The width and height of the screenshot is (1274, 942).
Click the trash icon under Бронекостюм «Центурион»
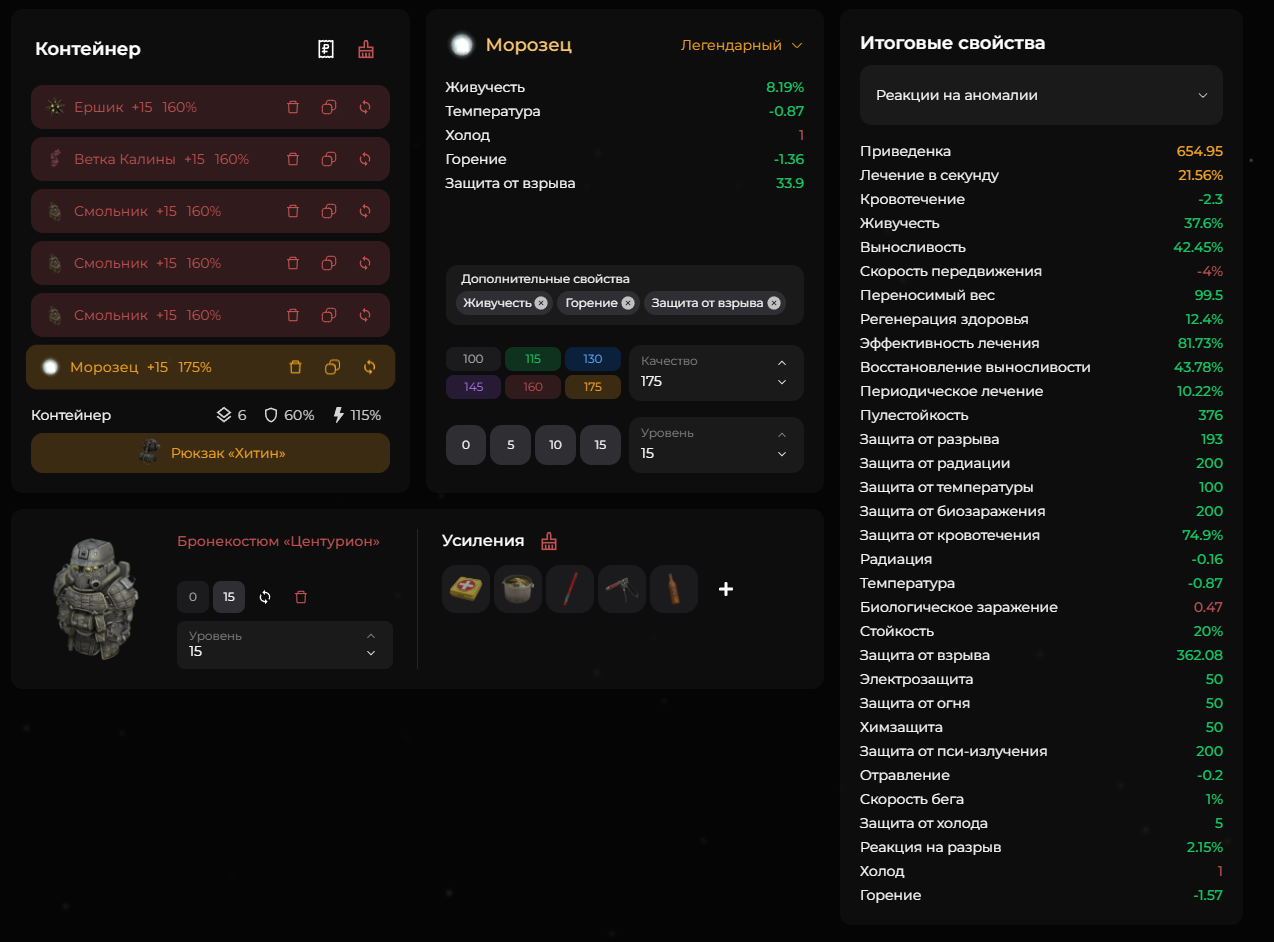(301, 597)
